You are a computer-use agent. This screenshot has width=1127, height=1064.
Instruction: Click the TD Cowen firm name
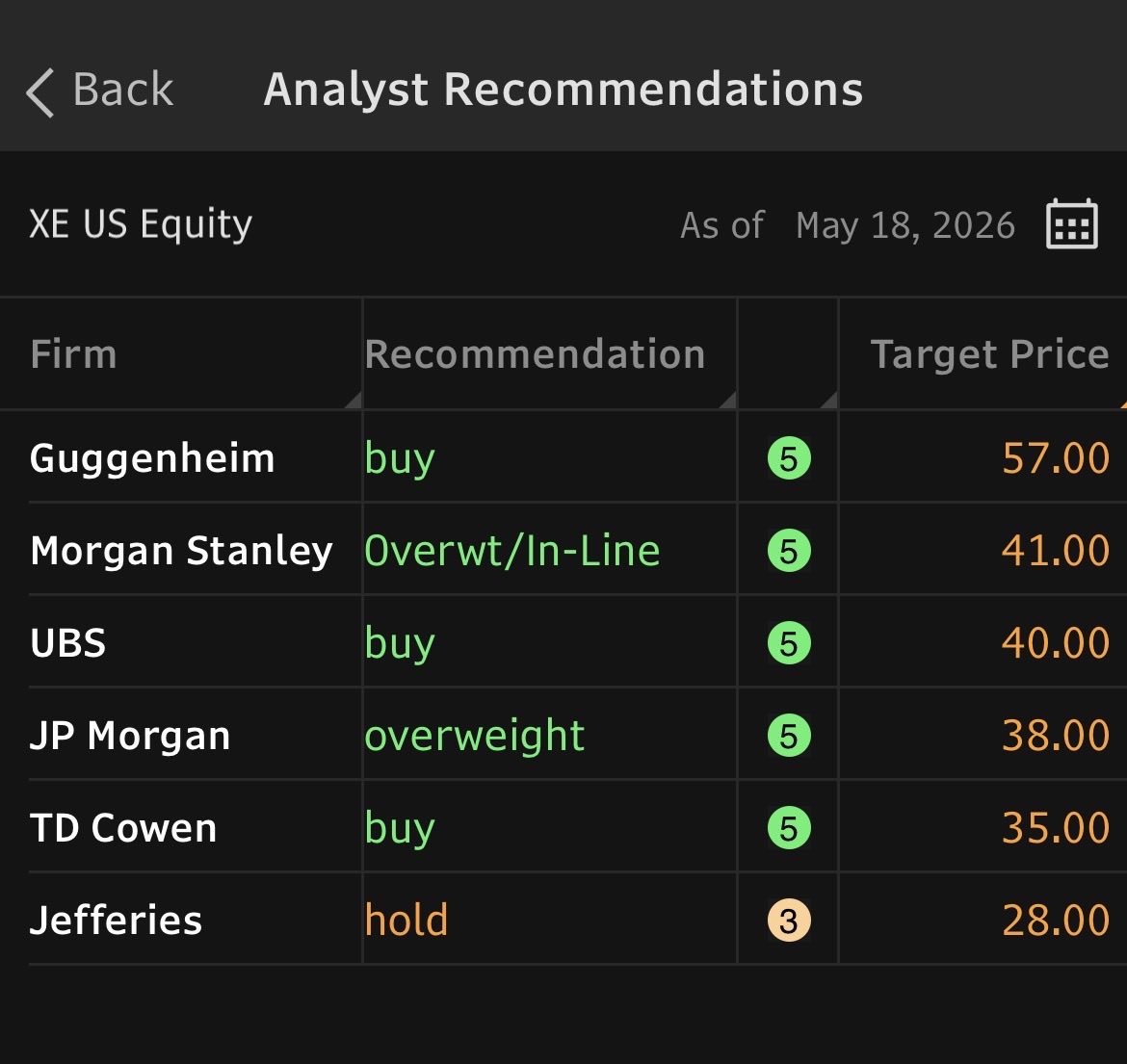click(x=123, y=828)
